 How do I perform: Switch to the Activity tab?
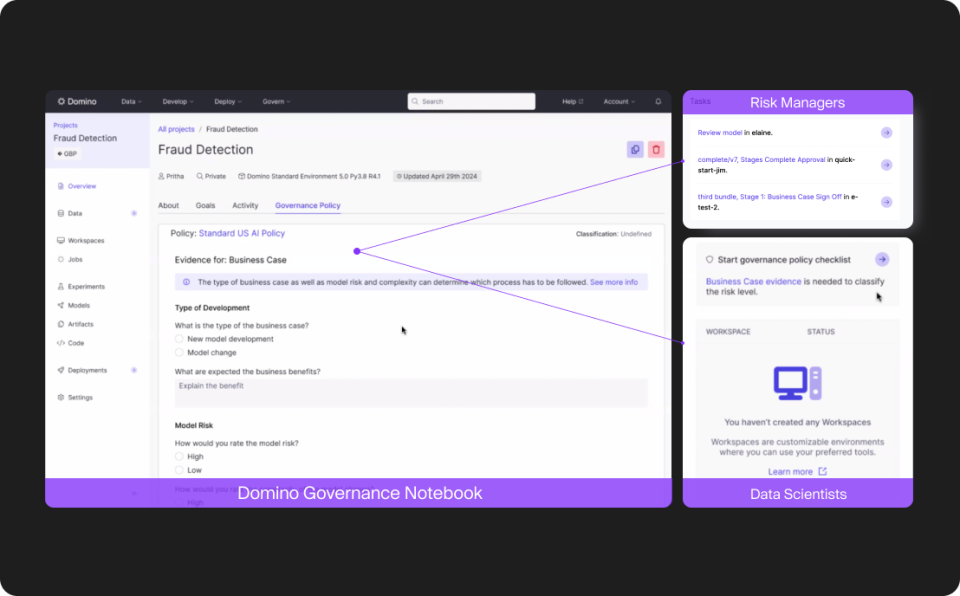[245, 206]
